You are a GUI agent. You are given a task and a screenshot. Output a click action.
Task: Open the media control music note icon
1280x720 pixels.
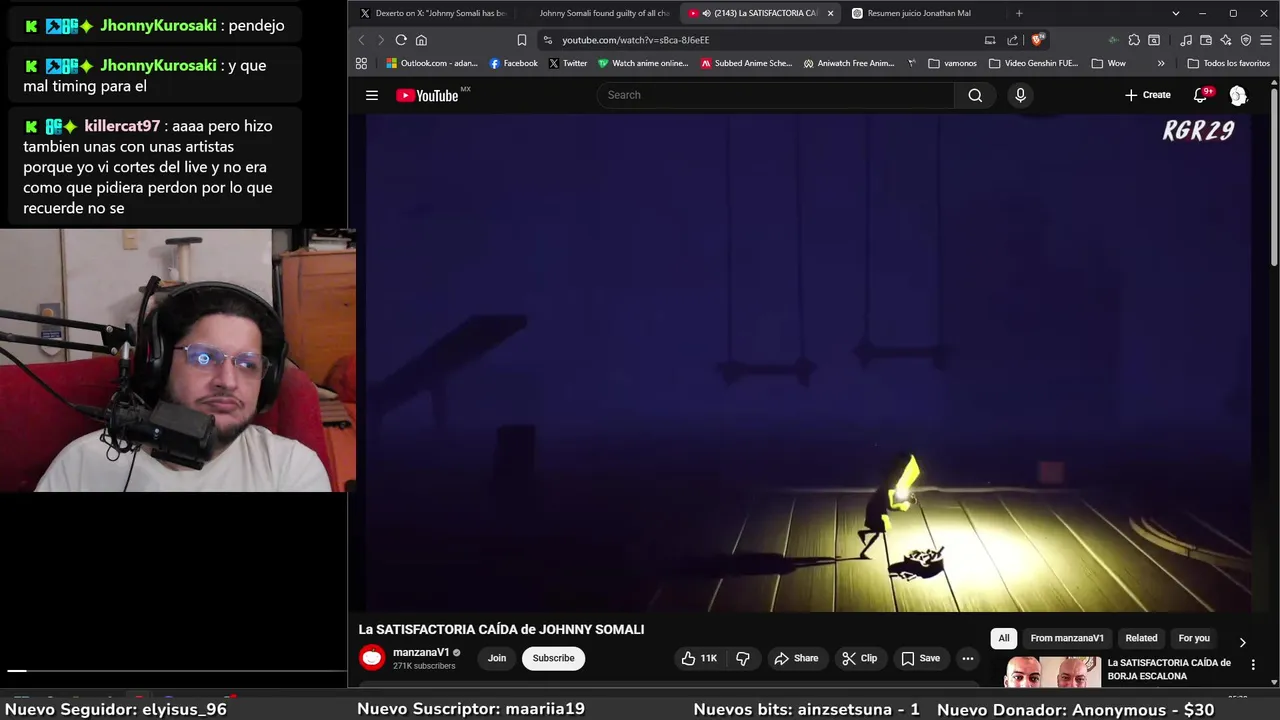coord(1186,40)
